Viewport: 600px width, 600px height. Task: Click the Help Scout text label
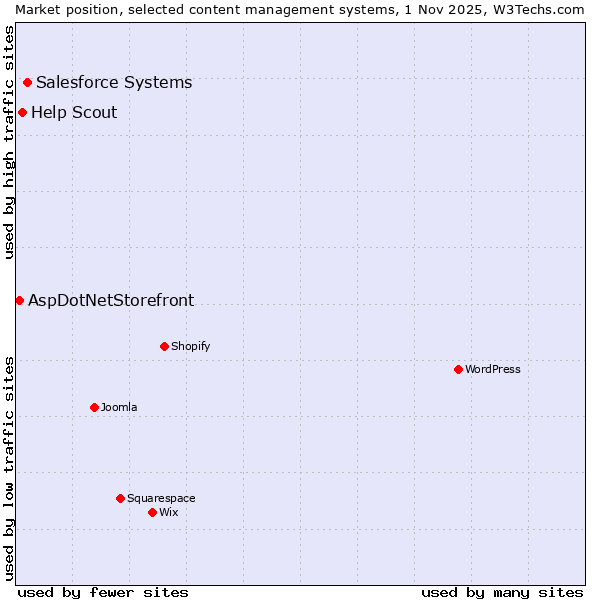[74, 113]
